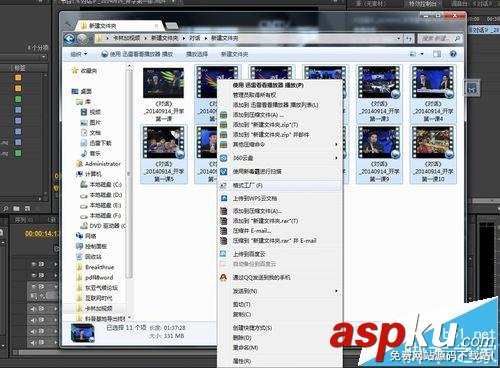
Task: Click the 对话 breadcrumb segment
Action: [x=195, y=38]
